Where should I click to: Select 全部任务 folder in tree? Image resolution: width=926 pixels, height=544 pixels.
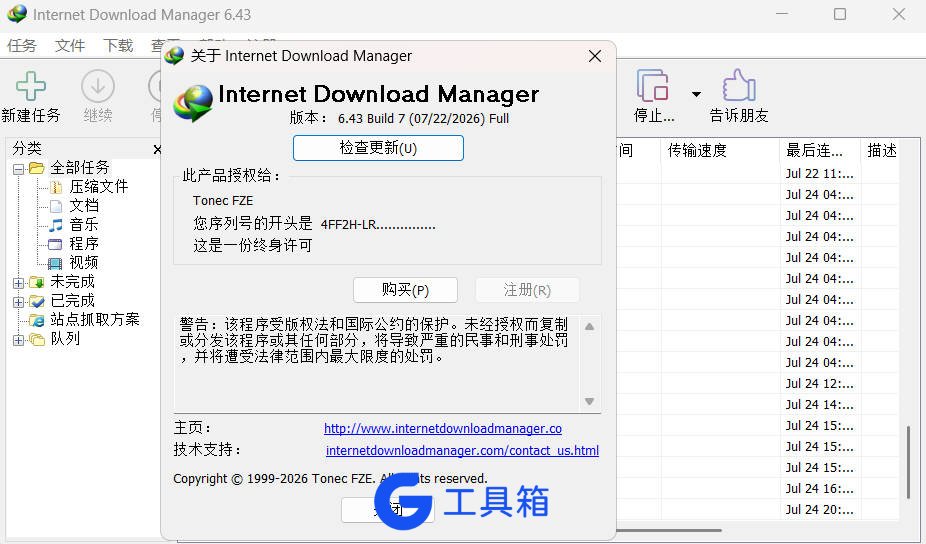(80, 168)
